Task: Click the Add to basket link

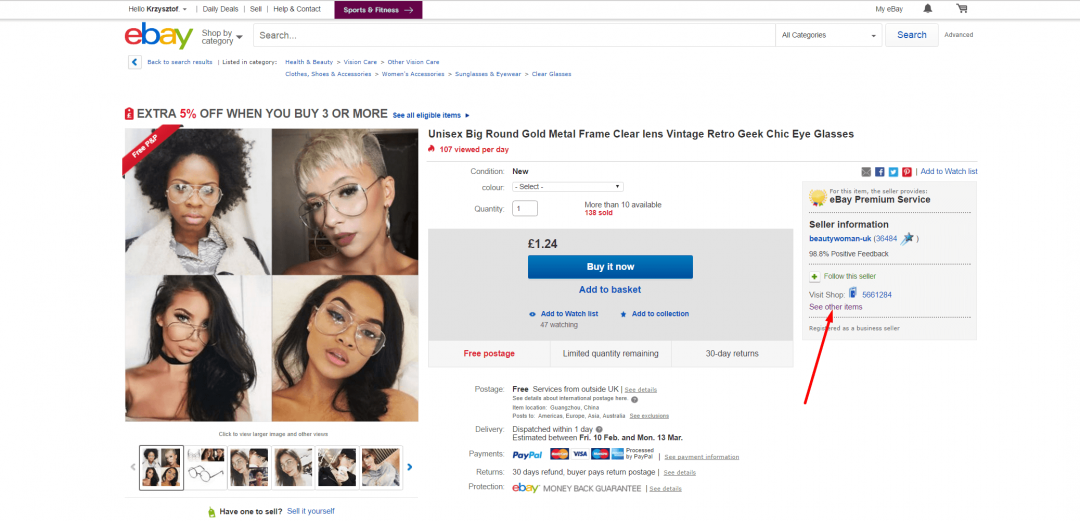Action: point(610,290)
